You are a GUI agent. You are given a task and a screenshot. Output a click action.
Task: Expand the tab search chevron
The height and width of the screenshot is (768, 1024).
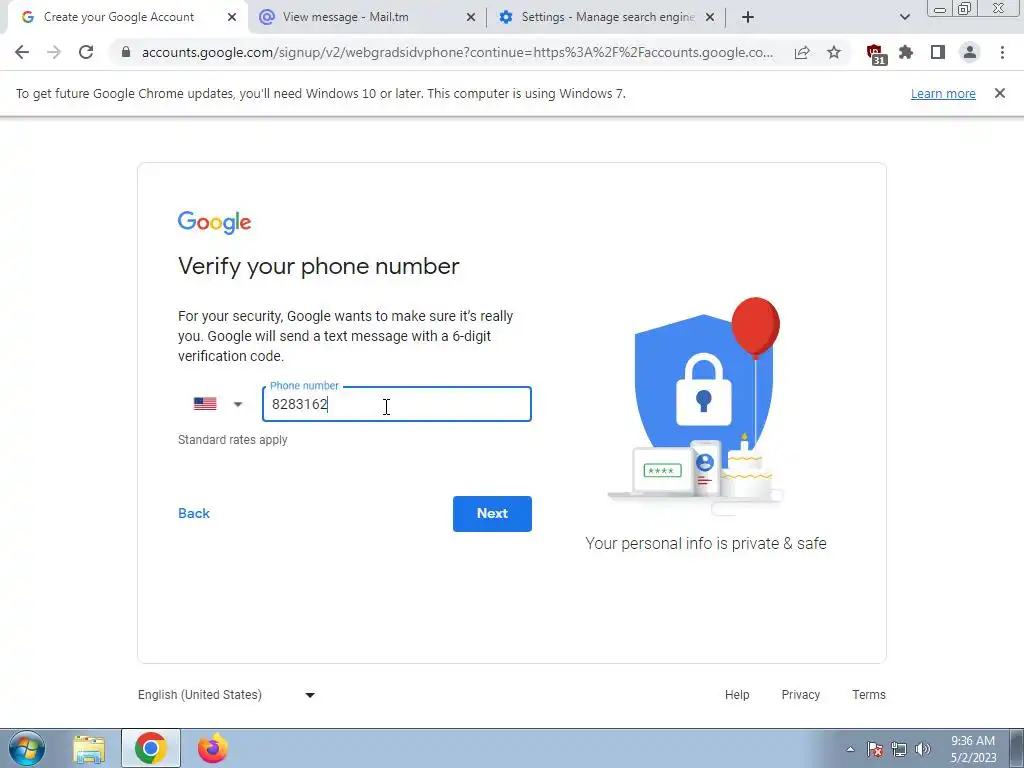tap(904, 17)
